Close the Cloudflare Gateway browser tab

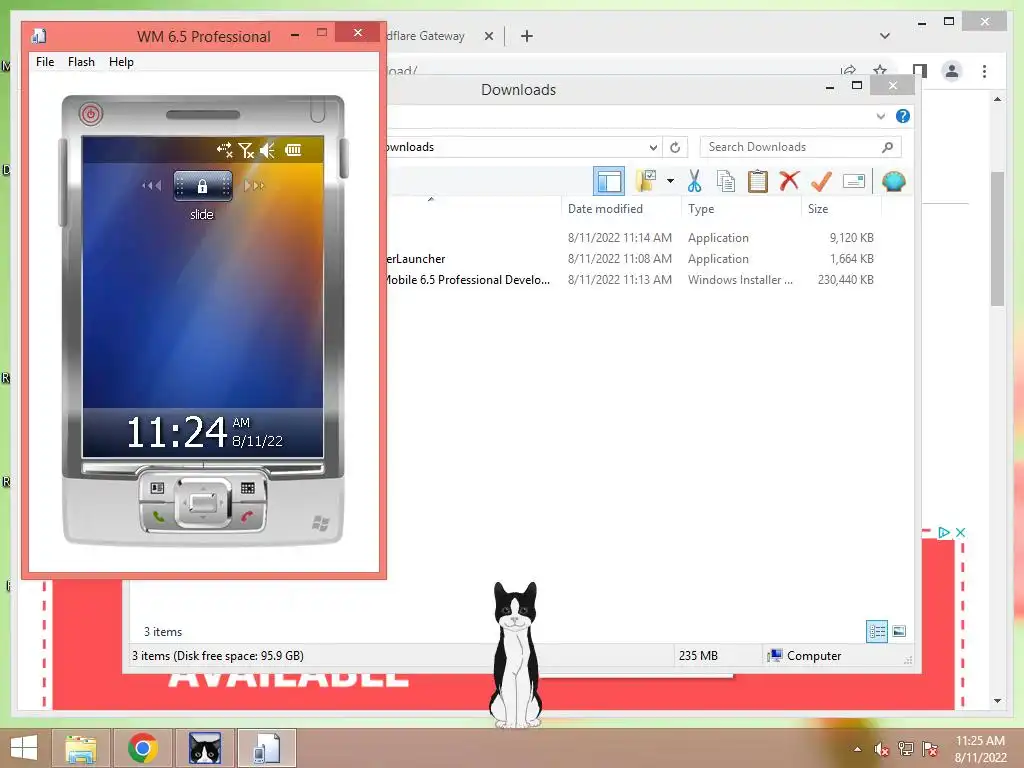point(488,36)
